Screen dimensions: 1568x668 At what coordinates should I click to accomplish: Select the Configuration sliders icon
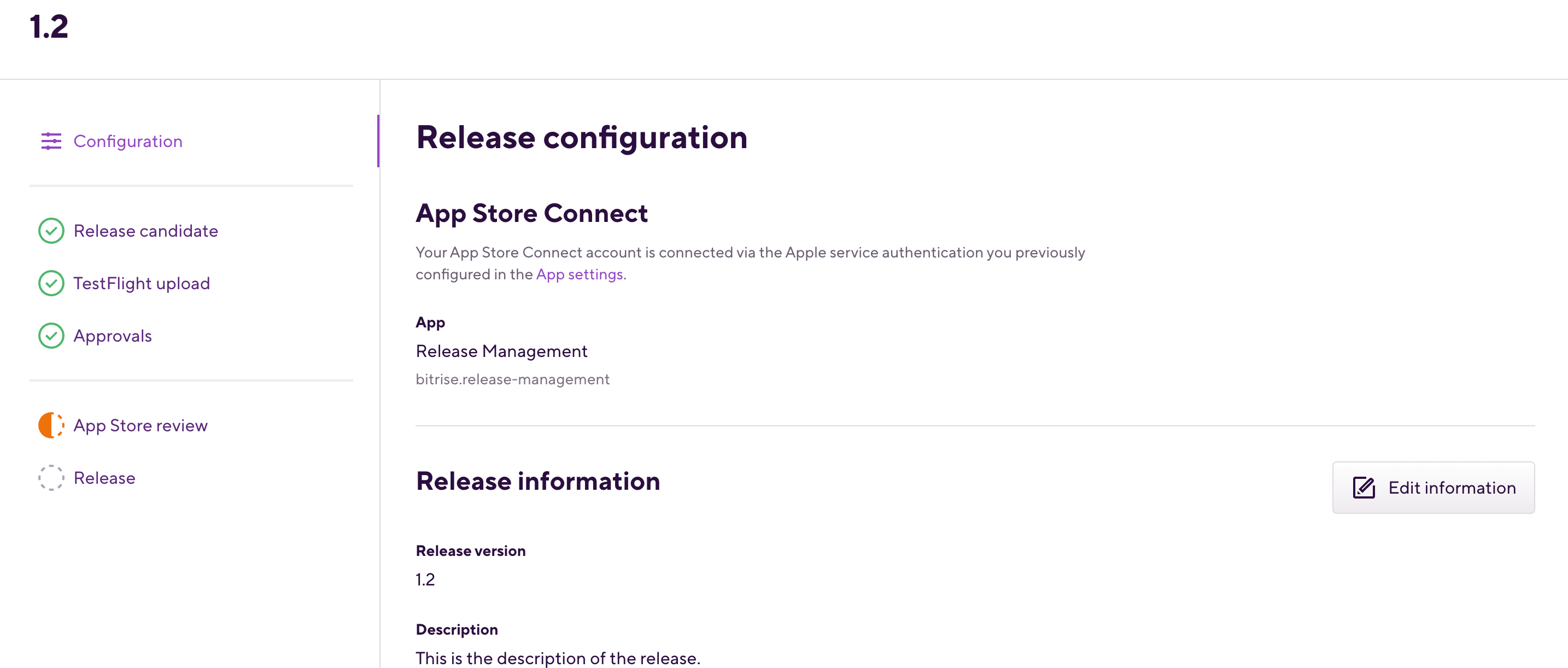coord(51,141)
